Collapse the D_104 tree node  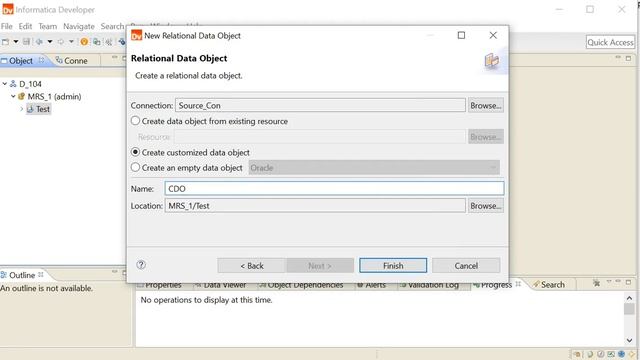click(x=4, y=84)
